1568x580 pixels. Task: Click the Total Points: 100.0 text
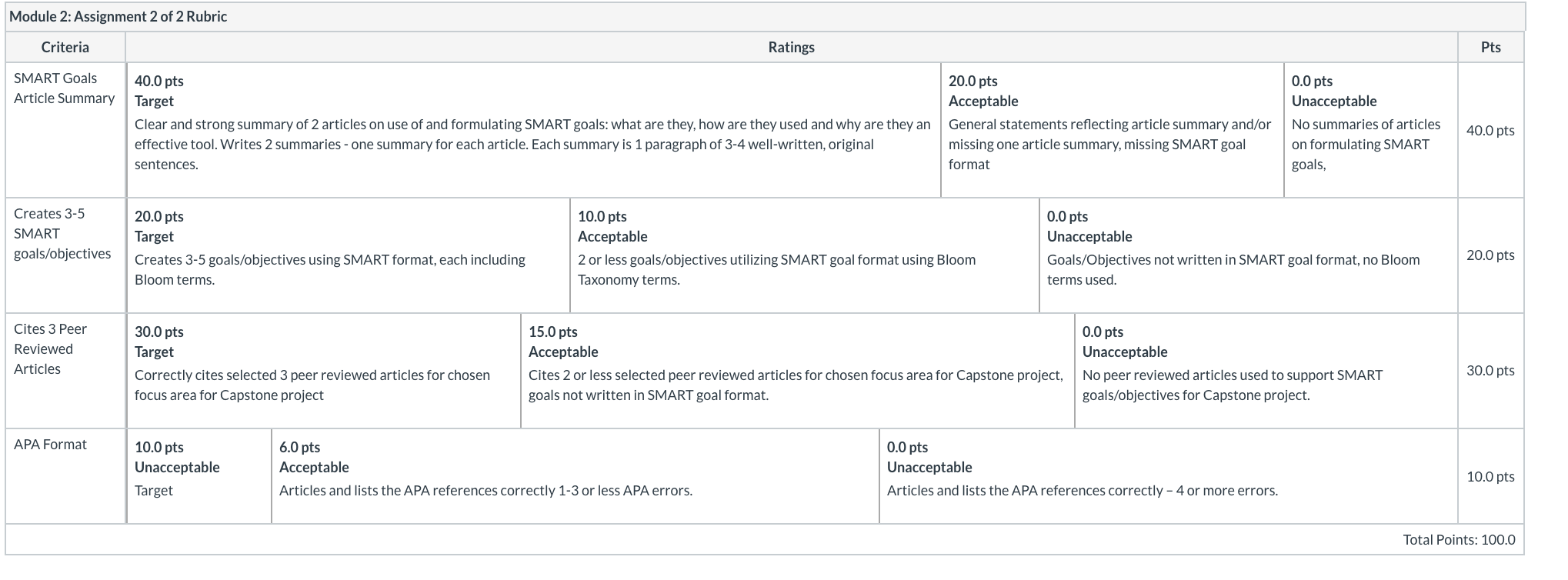pyautogui.click(x=1459, y=540)
